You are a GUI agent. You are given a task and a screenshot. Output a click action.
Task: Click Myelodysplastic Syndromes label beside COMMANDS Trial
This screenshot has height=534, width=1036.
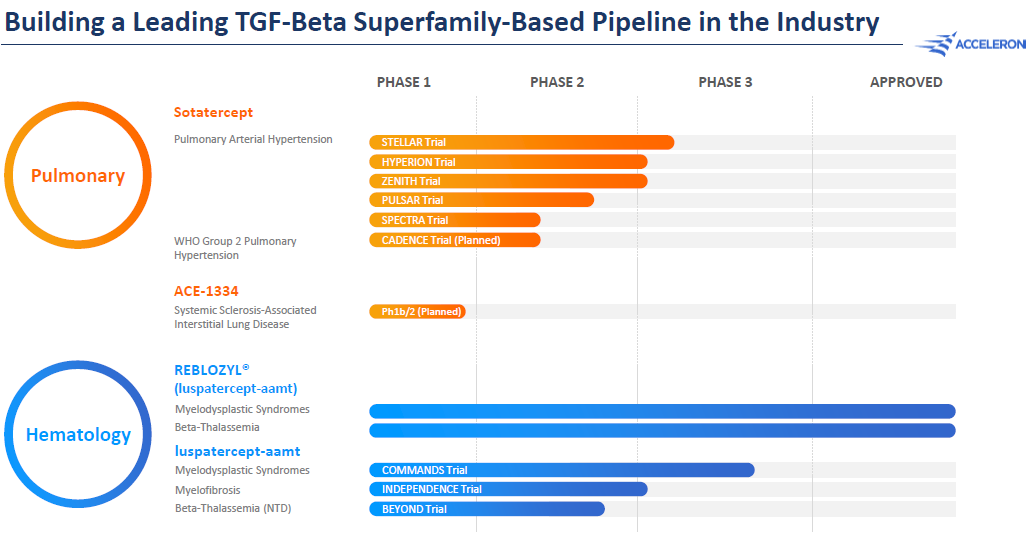(x=242, y=471)
